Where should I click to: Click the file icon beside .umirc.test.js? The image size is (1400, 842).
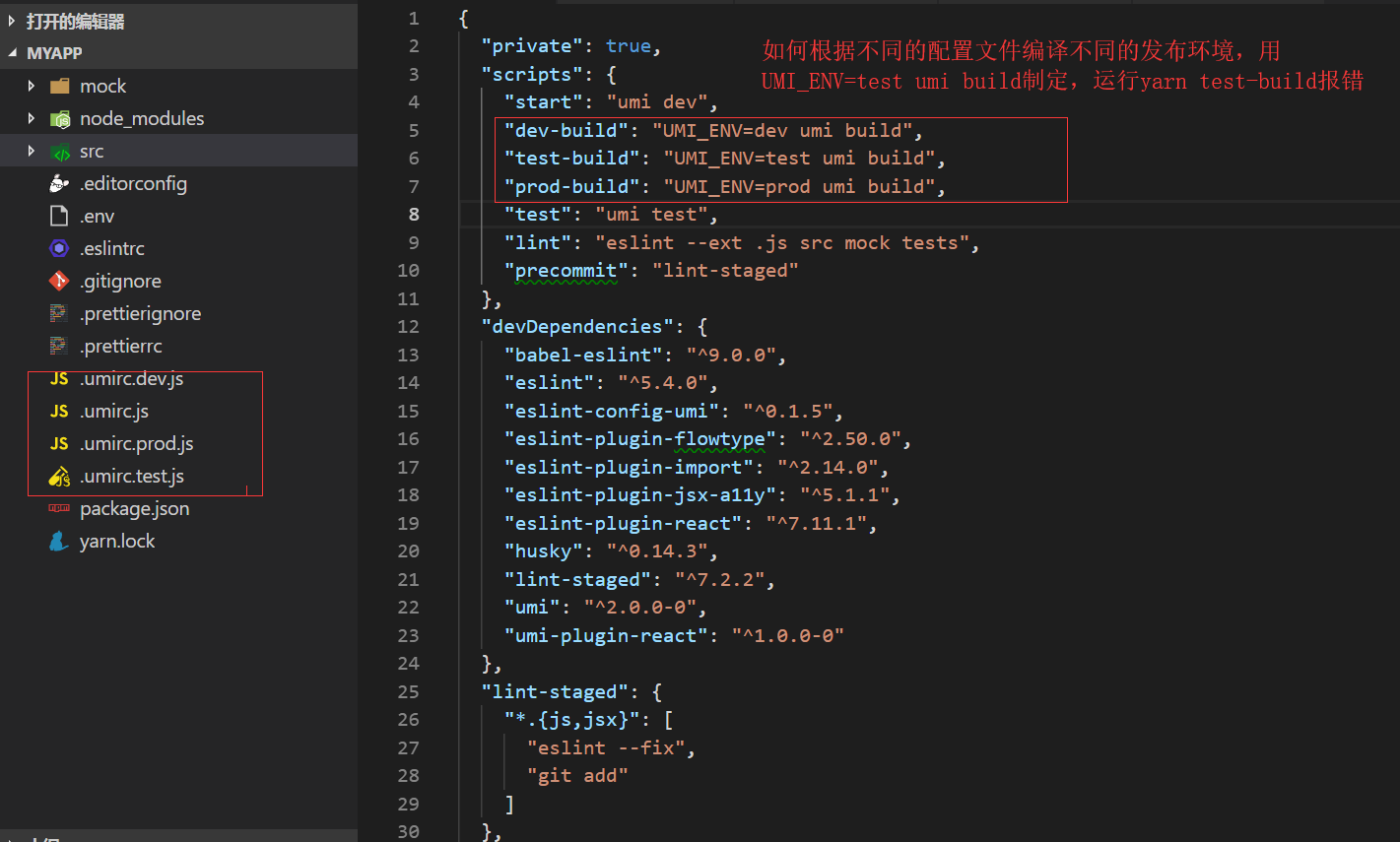click(x=60, y=476)
